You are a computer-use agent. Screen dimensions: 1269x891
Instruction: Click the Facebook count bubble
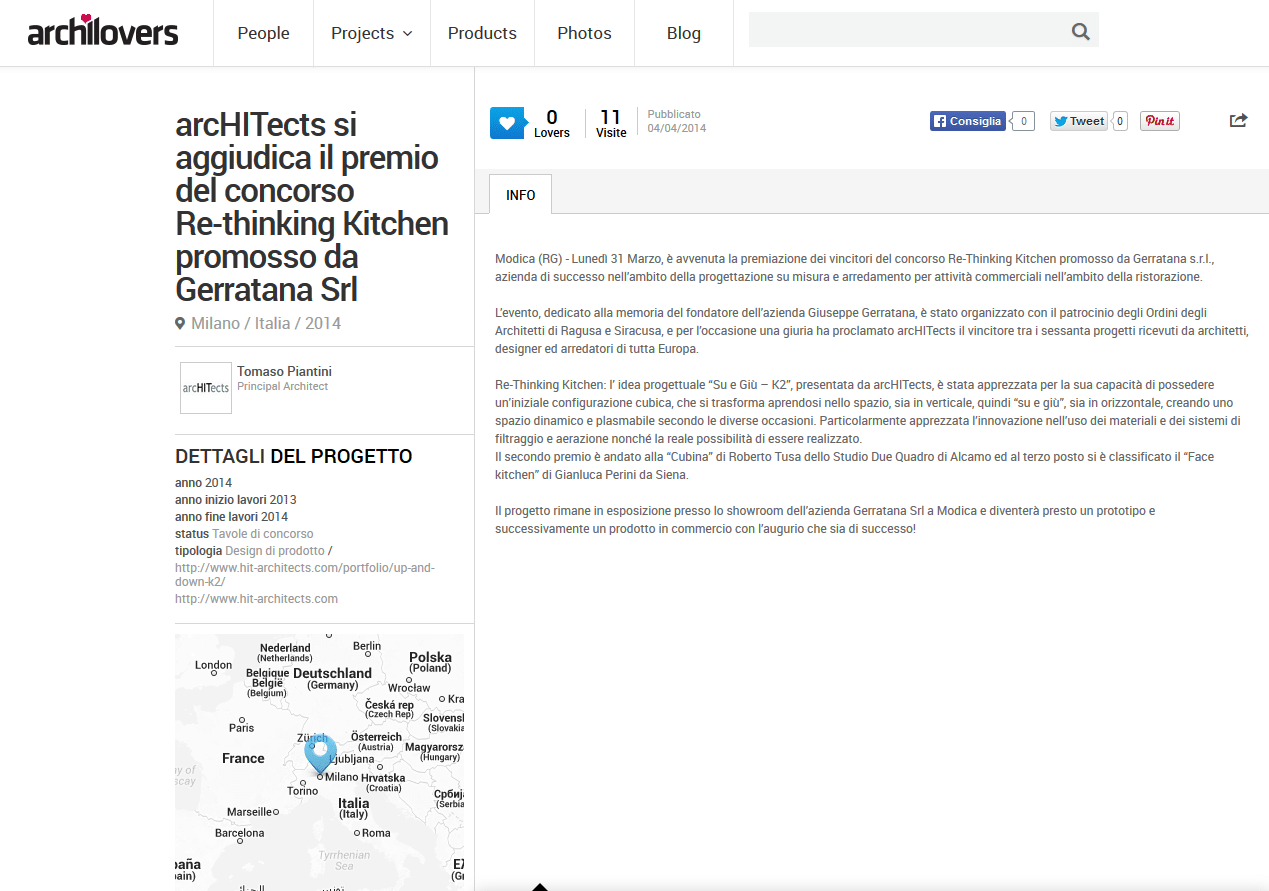pyautogui.click(x=1022, y=121)
